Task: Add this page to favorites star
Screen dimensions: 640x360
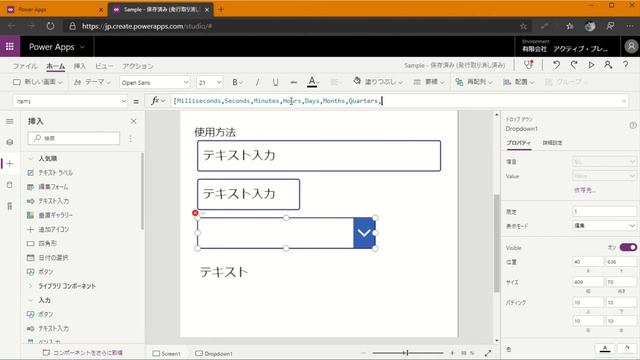Action: (523, 26)
